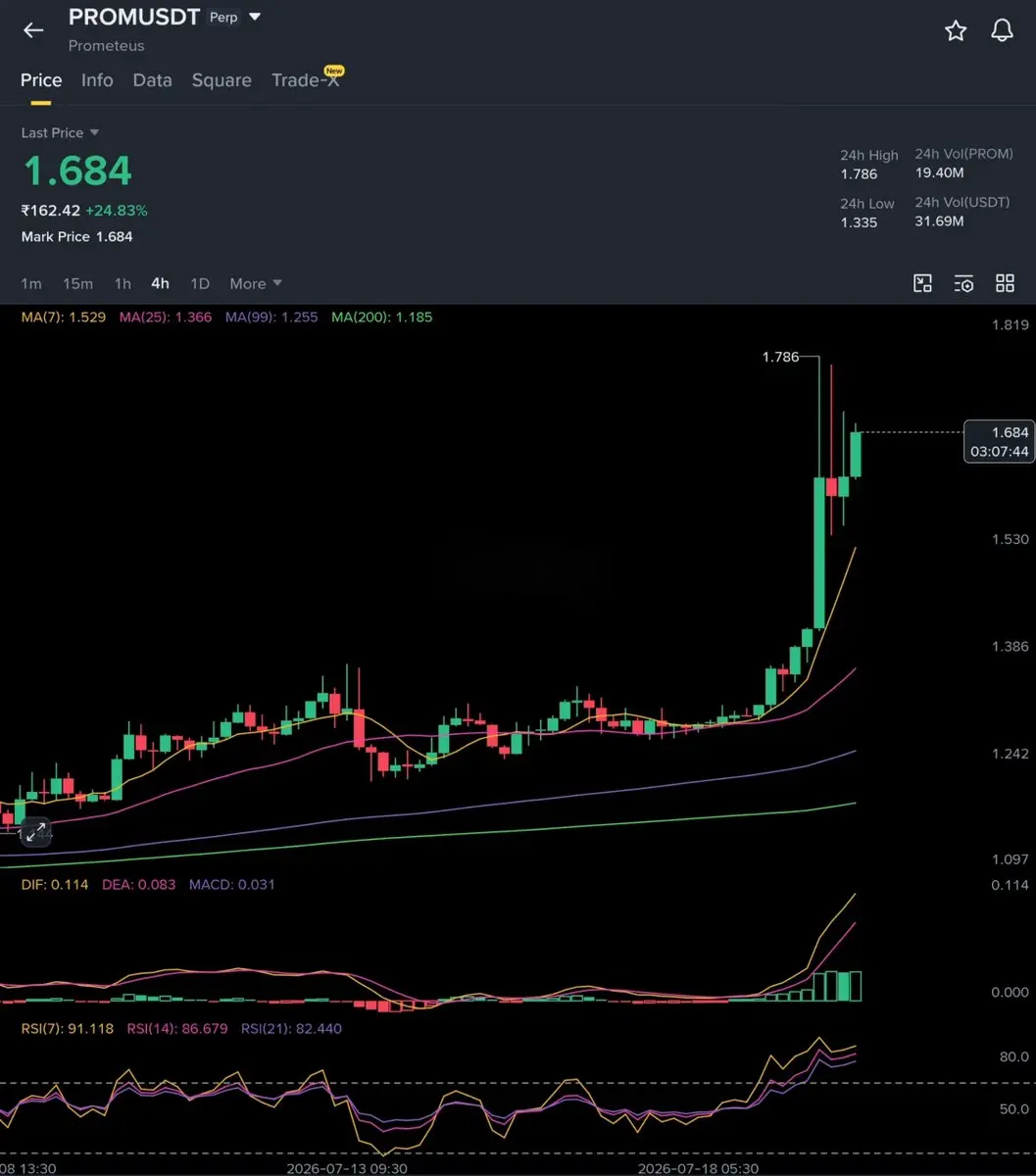The height and width of the screenshot is (1176, 1036).
Task: Add PROMUSDT to favorites with star icon
Action: click(x=956, y=30)
